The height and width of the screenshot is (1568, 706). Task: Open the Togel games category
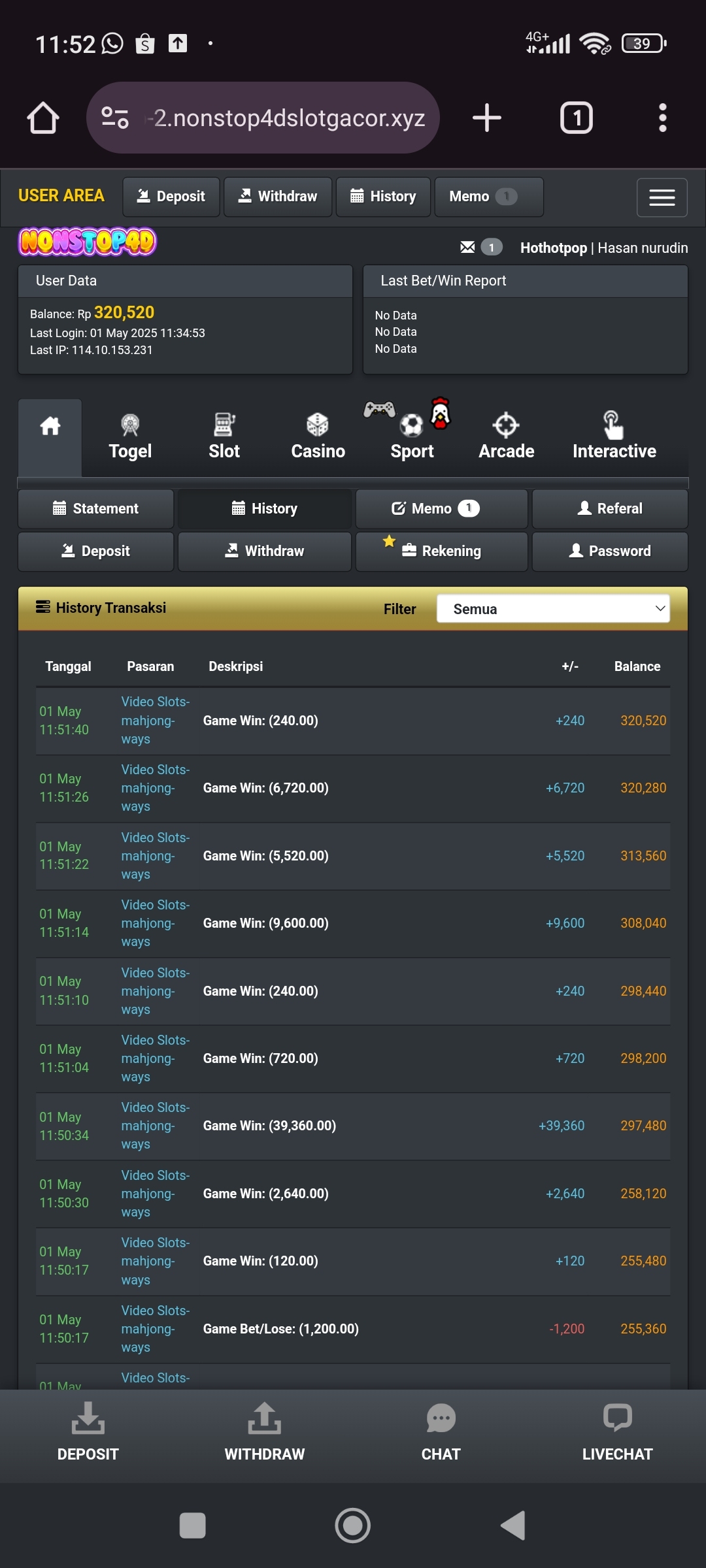click(x=130, y=436)
